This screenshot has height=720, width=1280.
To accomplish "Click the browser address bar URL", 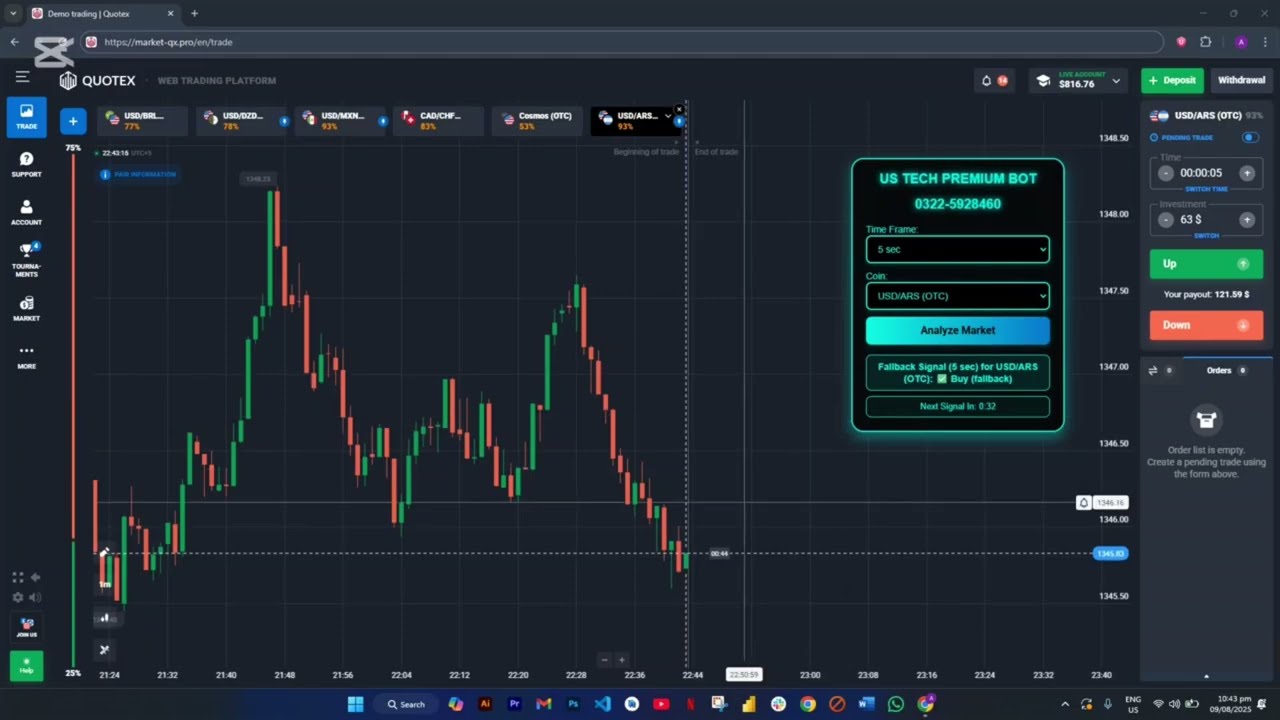I will [x=168, y=42].
